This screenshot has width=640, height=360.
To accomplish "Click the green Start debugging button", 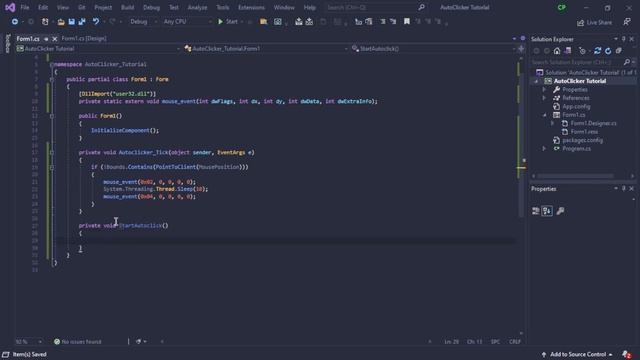I will 228,22.
